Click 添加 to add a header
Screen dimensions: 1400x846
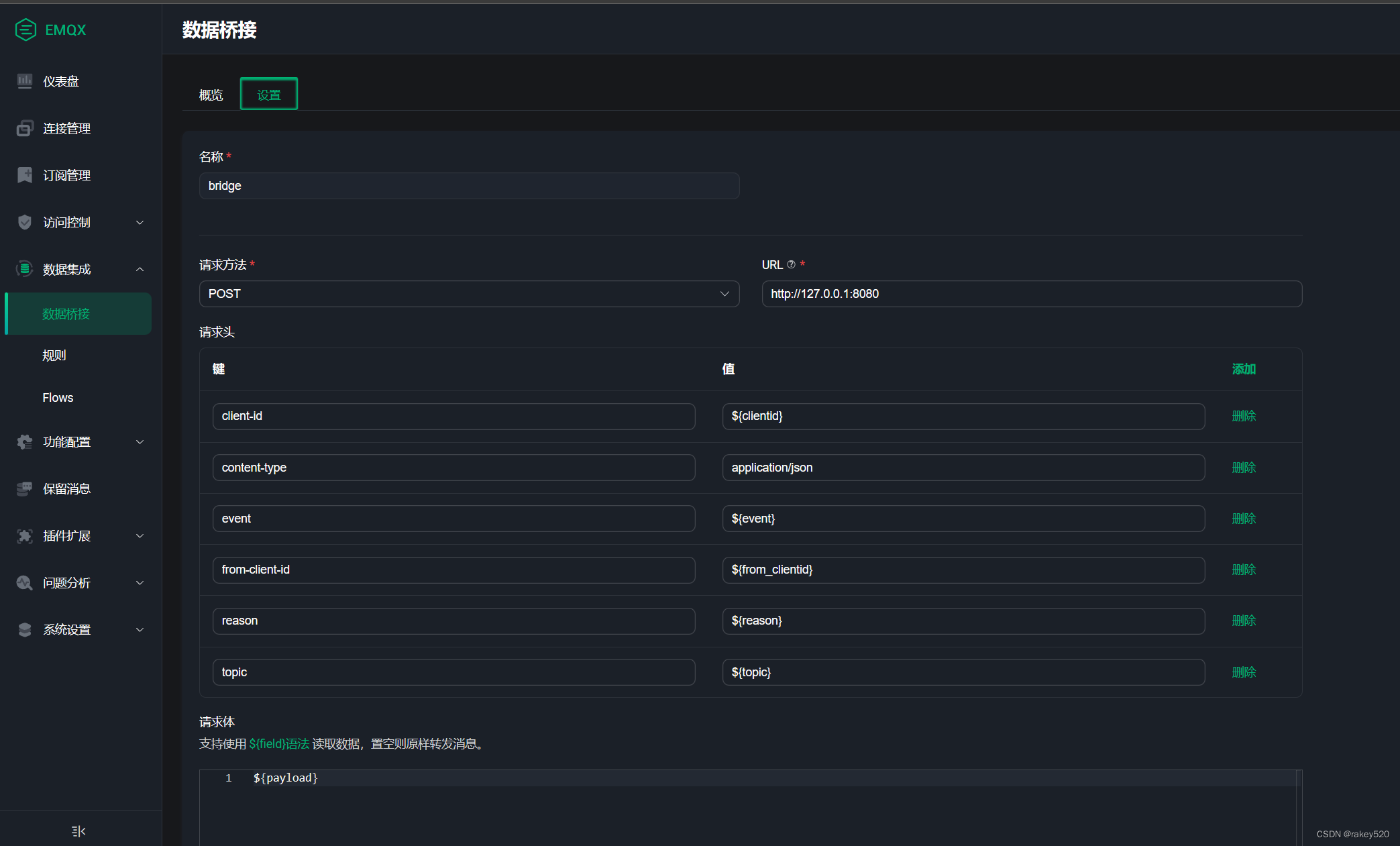(x=1243, y=369)
